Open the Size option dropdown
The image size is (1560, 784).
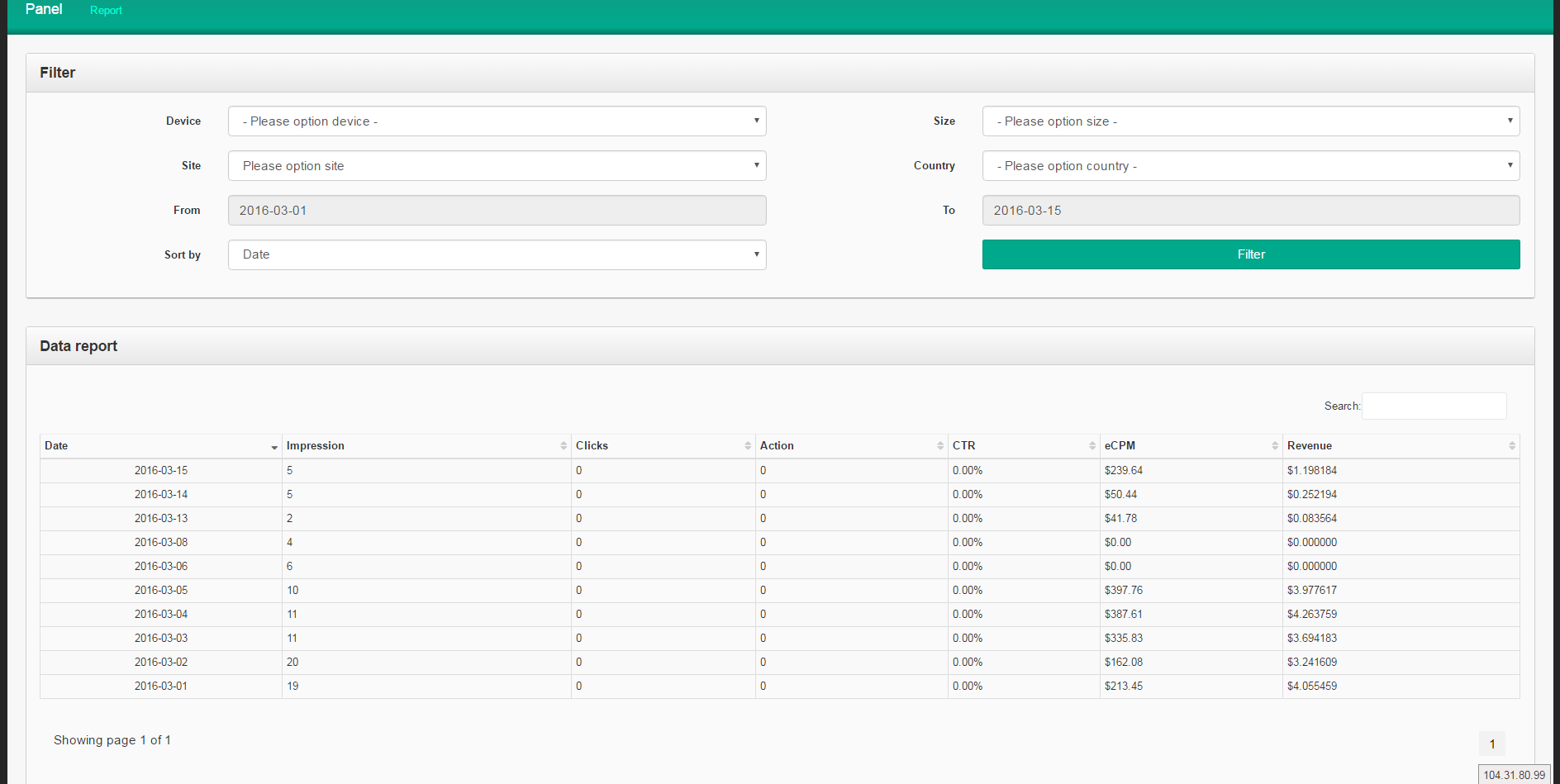point(1250,121)
